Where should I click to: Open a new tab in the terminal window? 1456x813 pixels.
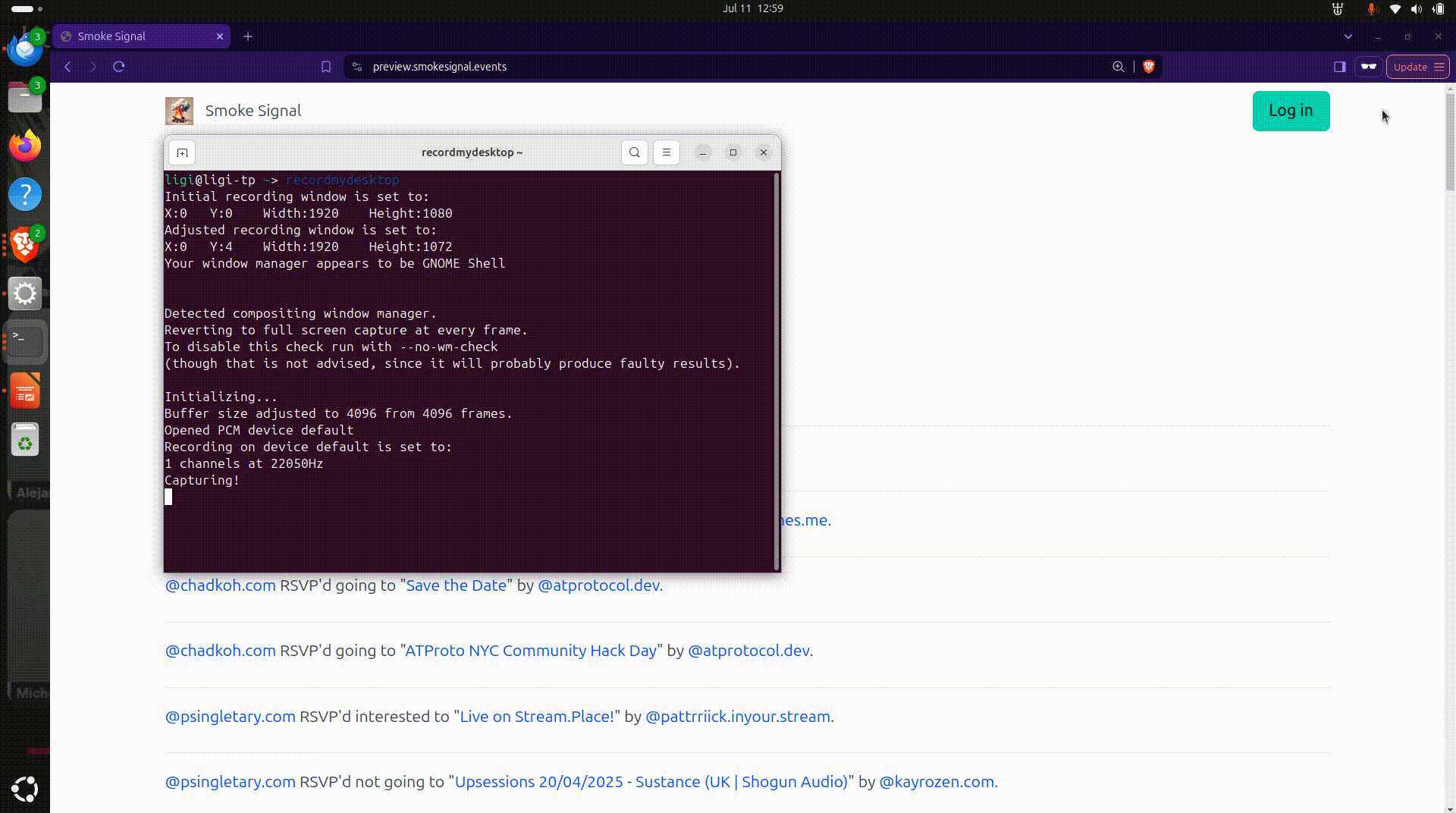(x=181, y=152)
